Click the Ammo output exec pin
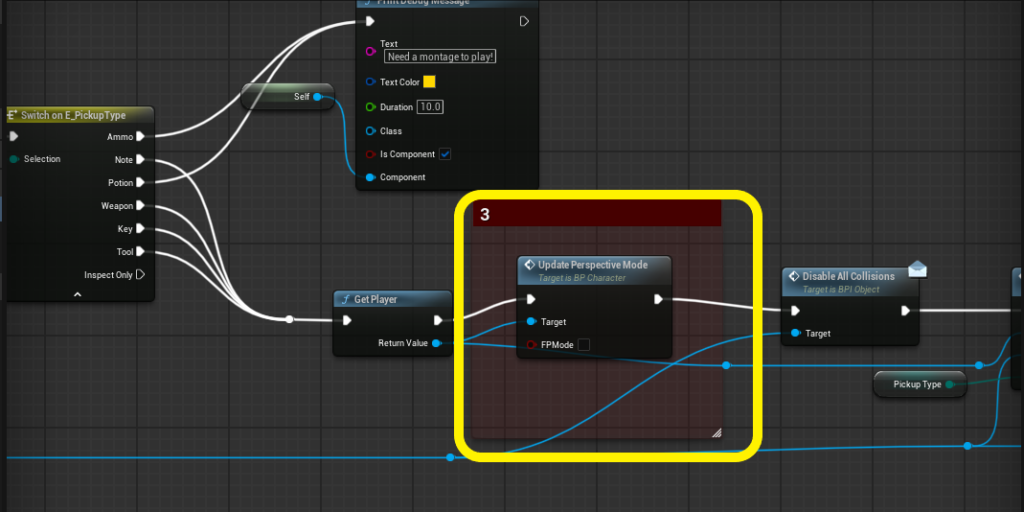This screenshot has width=1024, height=512. click(141, 136)
